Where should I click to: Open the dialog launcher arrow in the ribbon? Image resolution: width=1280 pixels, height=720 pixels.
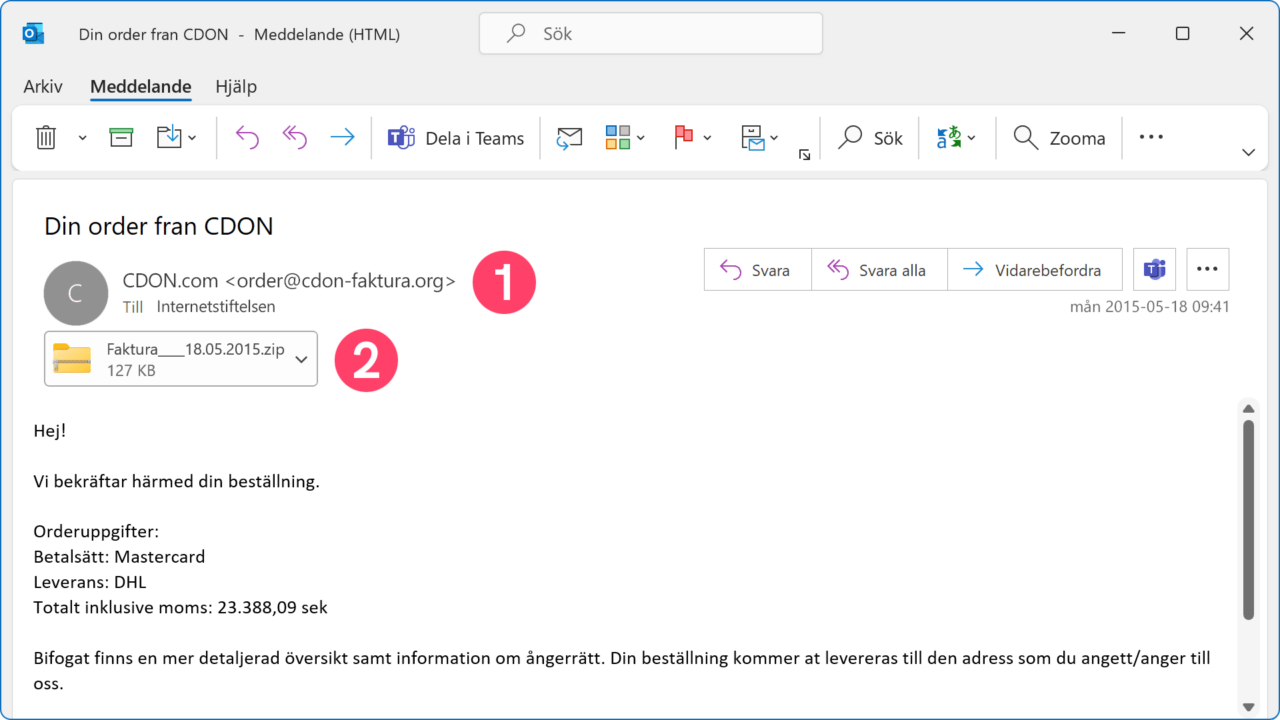pos(804,154)
